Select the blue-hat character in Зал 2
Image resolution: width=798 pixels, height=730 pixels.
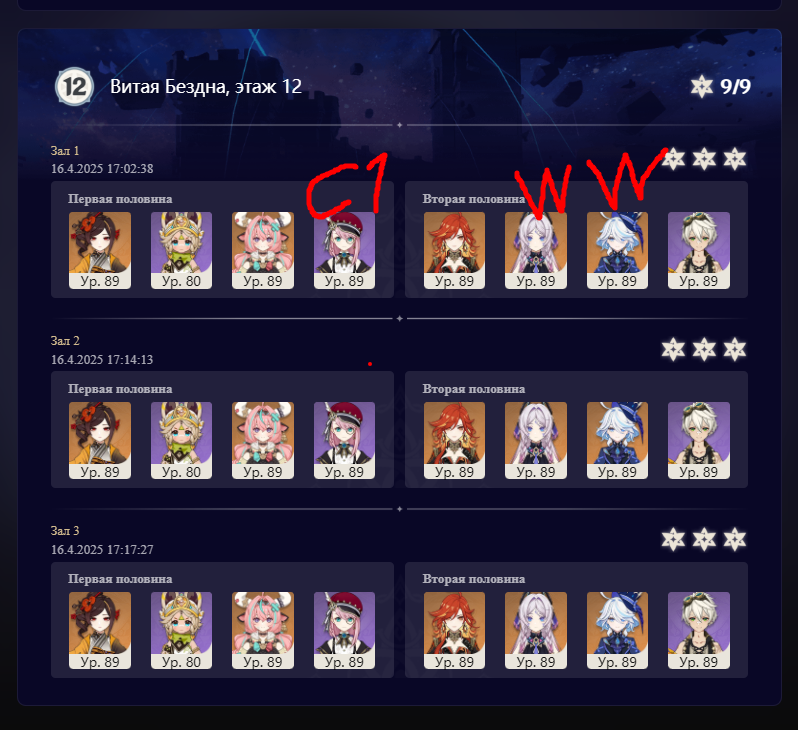(x=617, y=440)
